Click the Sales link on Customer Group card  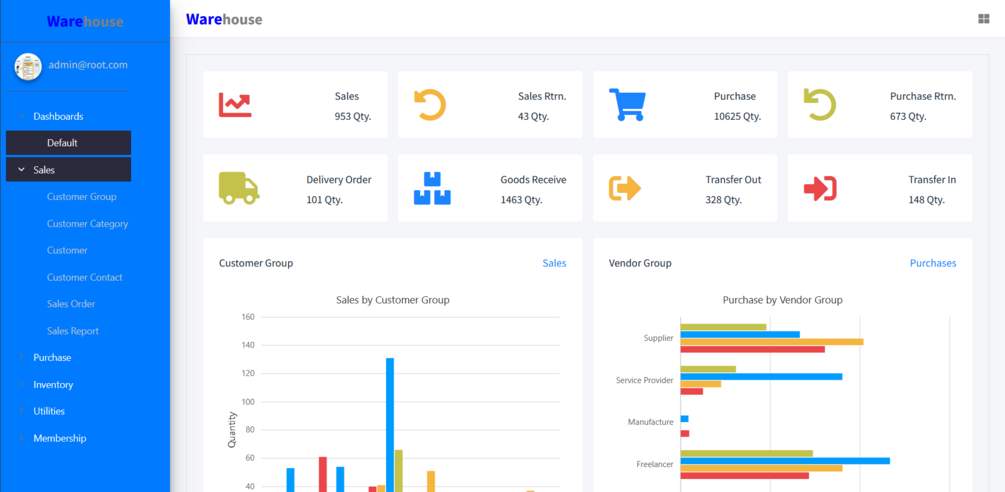click(x=554, y=263)
